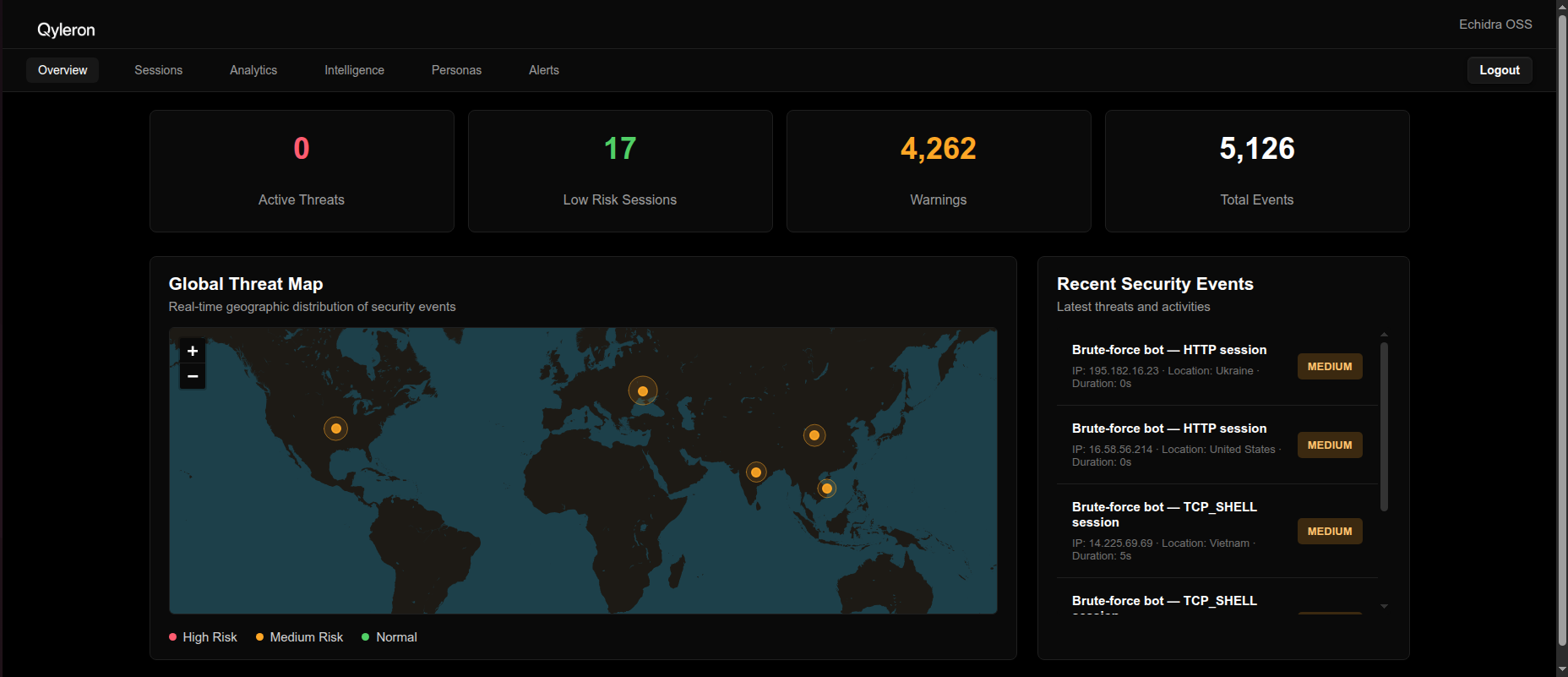Click IP 14.225.69.69 text
Viewport: 1568px width, 677px height.
tap(1112, 543)
